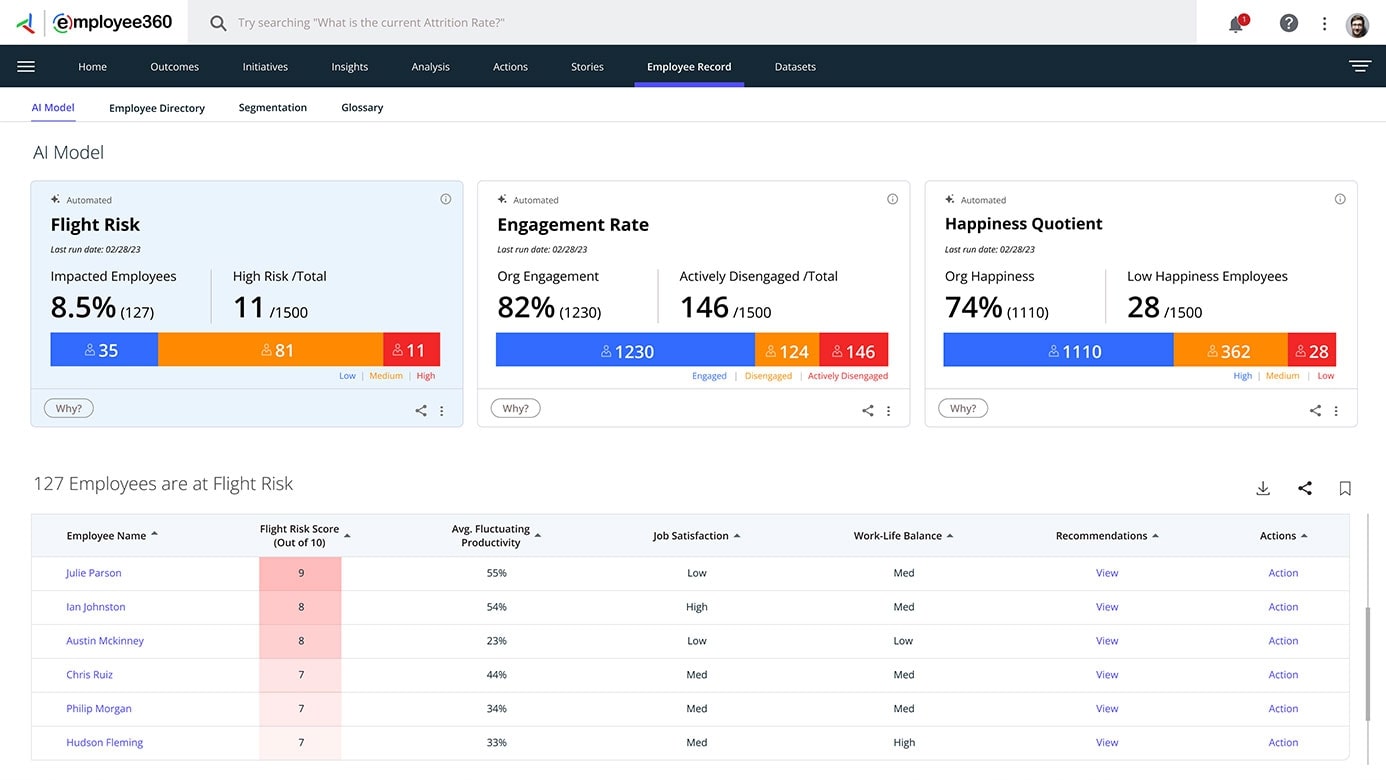Click the Why? button on Flight Risk

tap(69, 408)
